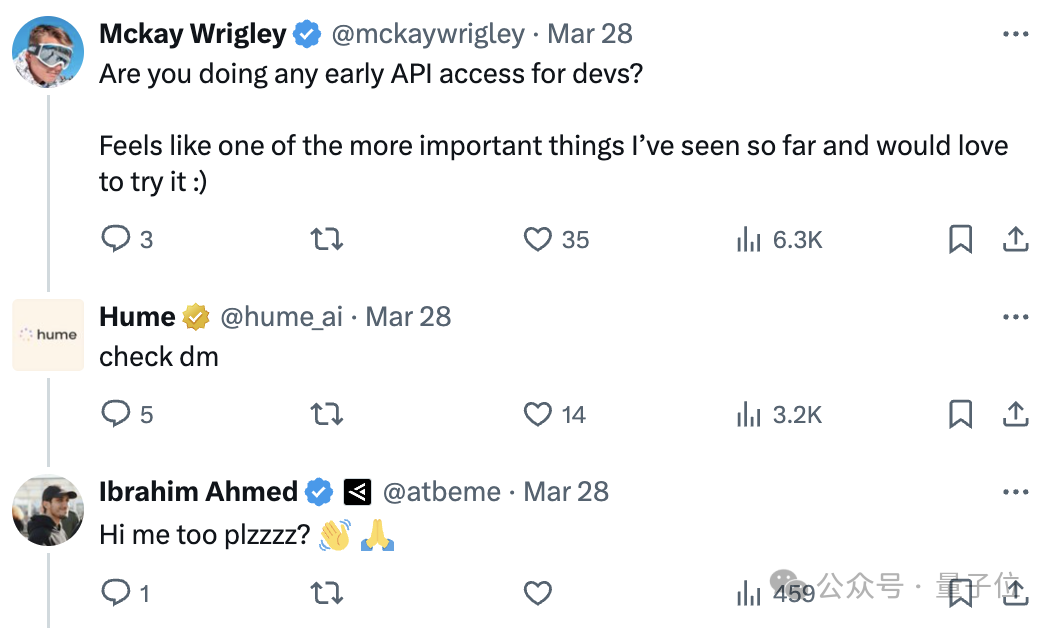The width and height of the screenshot is (1054, 628).
Task: View analytics of Mckay Wrigley's tweet
Action: pos(749,239)
